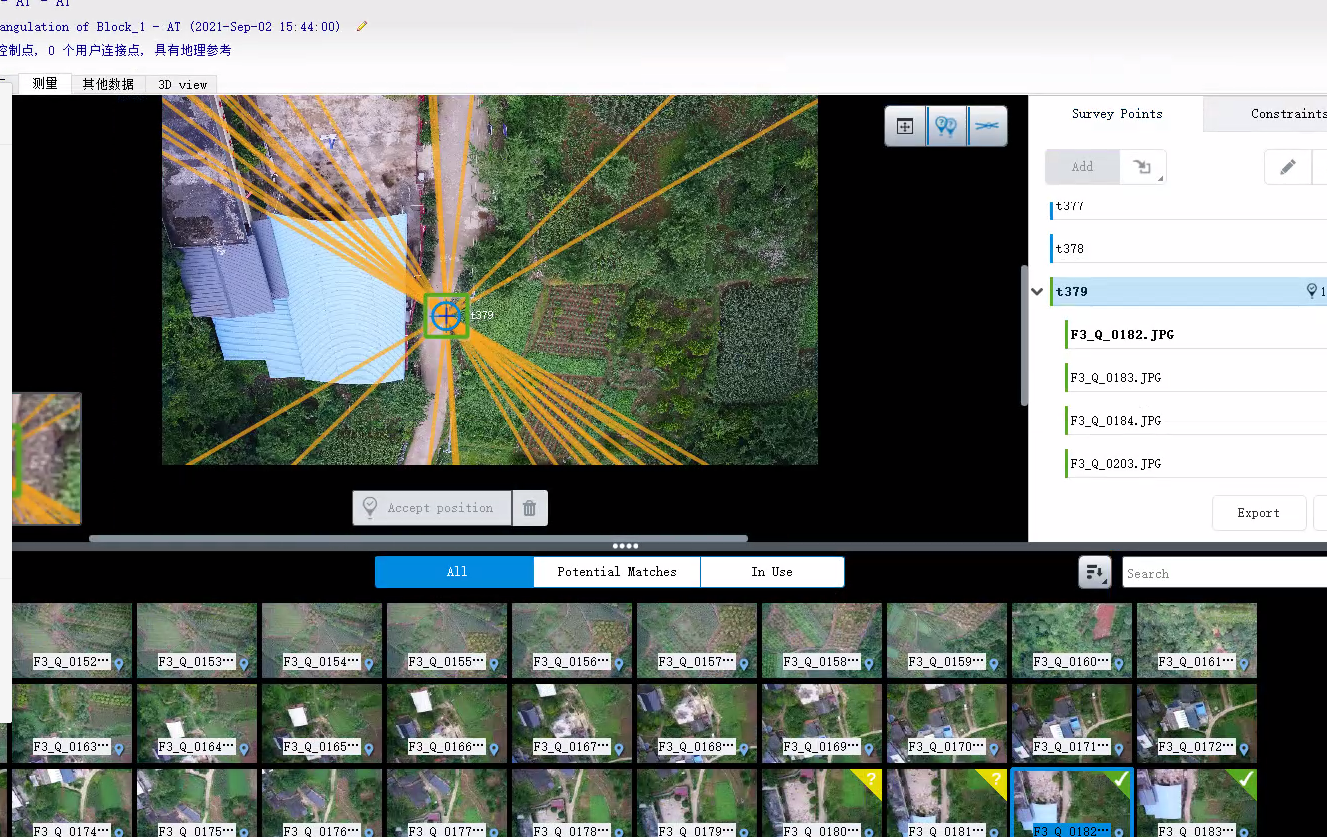Click the fit-to-view icon in image toolbar
Screen dimensions: 1327x837
coord(905,127)
